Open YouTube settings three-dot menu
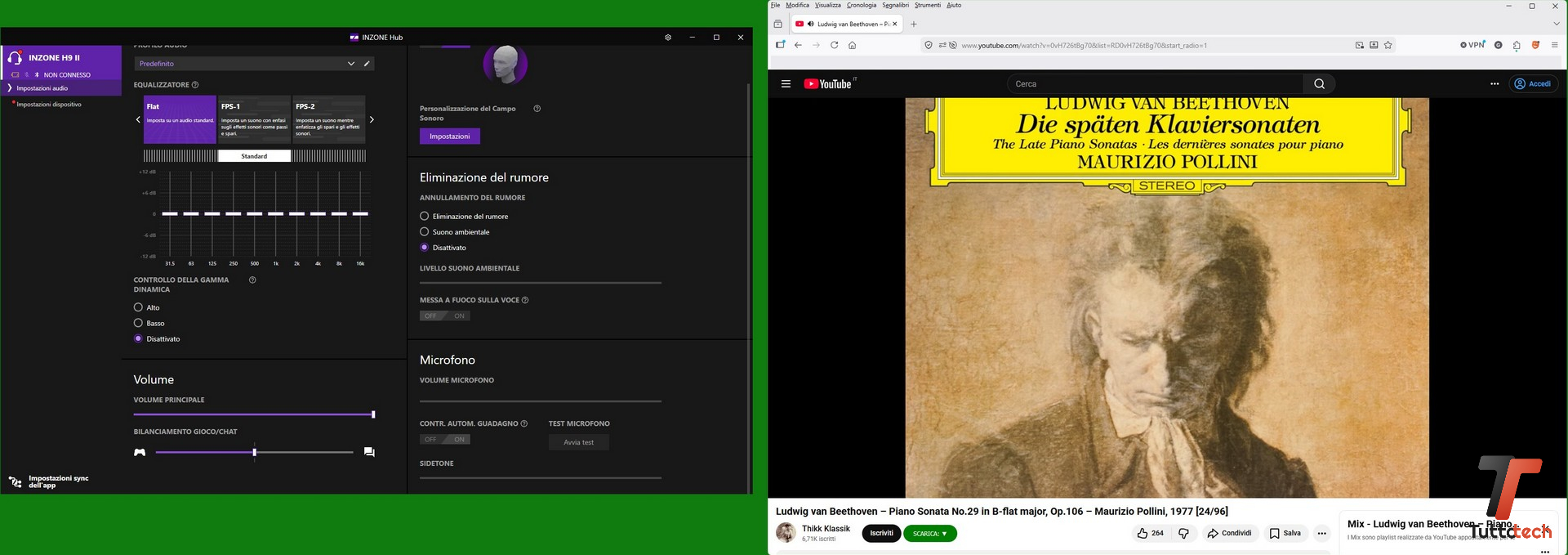The height and width of the screenshot is (555, 1568). click(1494, 84)
